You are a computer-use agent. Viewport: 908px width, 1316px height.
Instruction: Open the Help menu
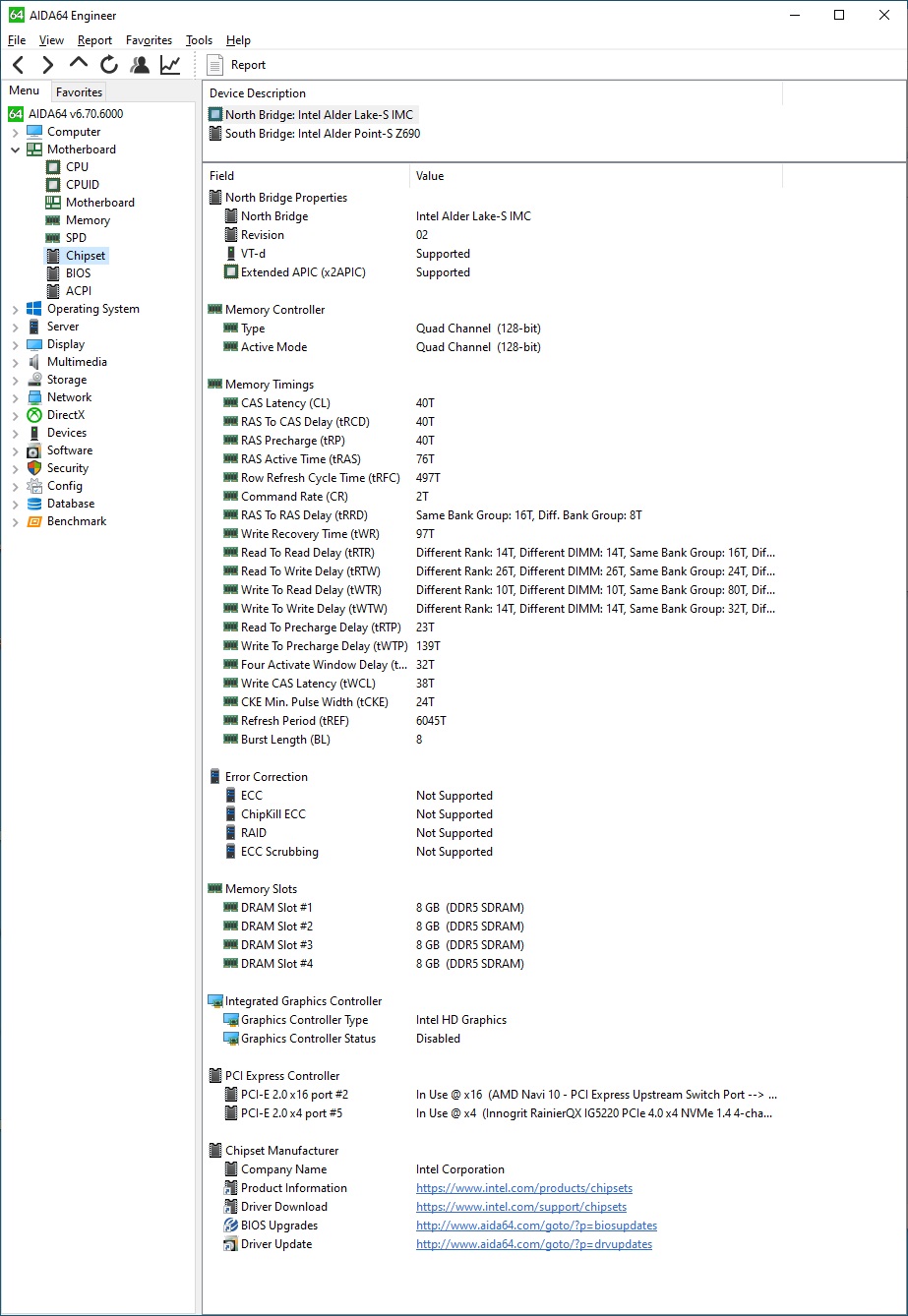tap(238, 40)
